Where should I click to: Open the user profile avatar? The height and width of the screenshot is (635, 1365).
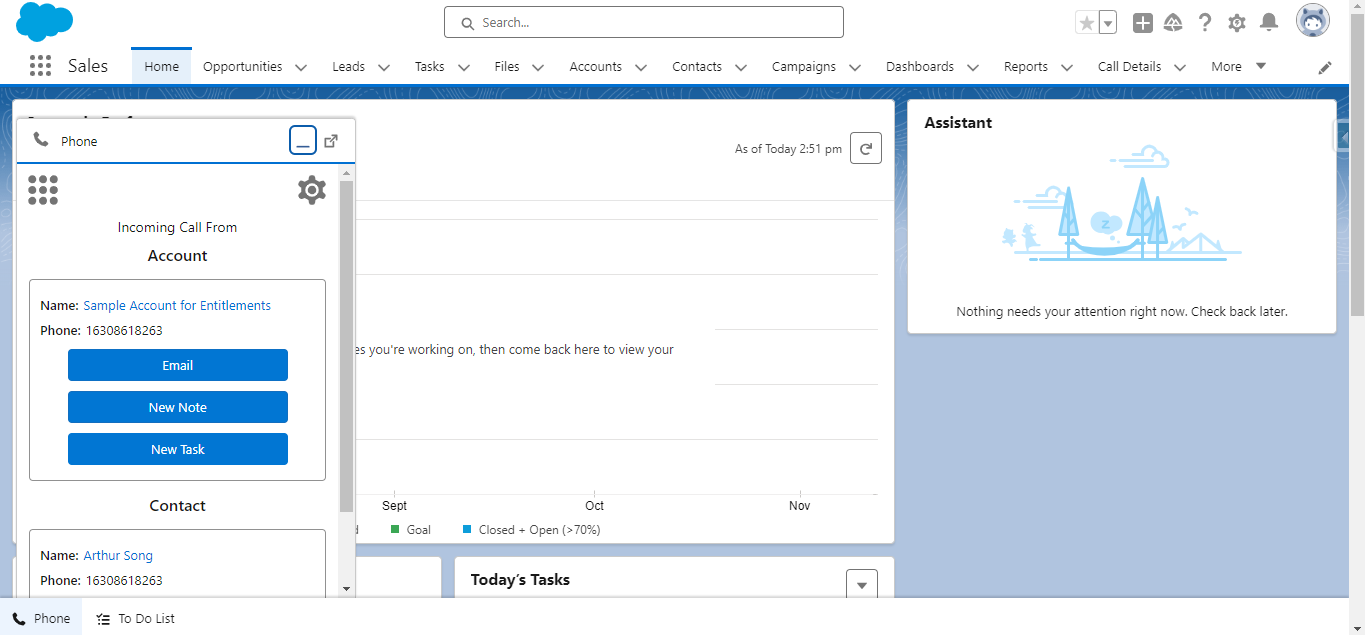coord(1313,21)
